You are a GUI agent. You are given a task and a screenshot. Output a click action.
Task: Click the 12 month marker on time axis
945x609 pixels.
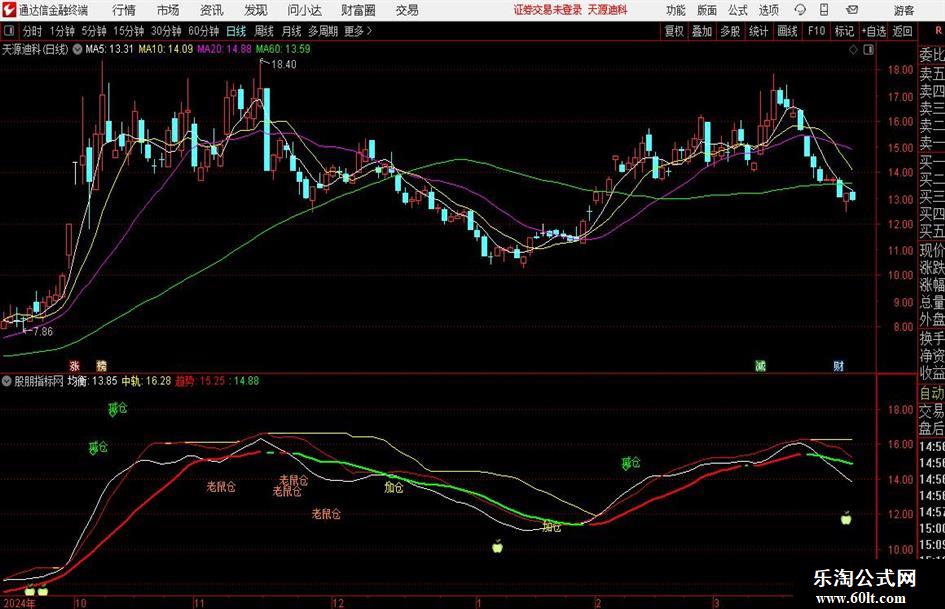(338, 603)
